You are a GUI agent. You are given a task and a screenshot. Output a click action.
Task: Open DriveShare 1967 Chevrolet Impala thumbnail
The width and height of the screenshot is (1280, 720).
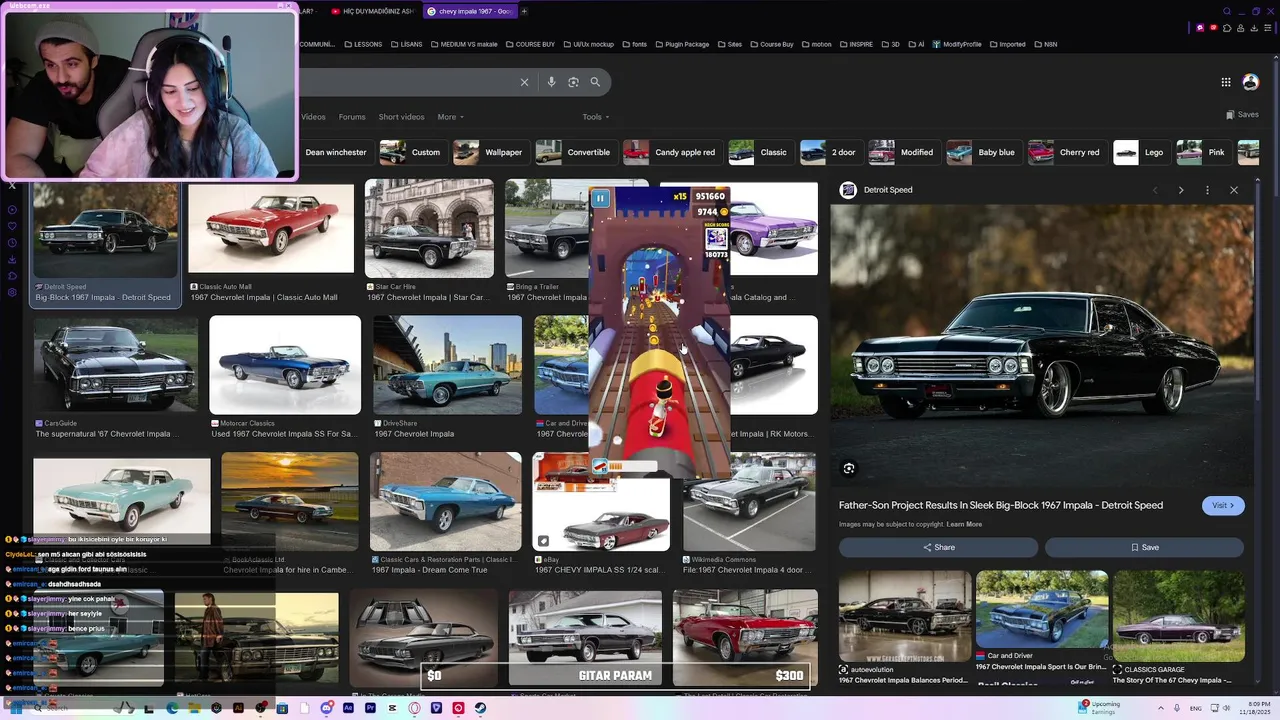[x=447, y=365]
